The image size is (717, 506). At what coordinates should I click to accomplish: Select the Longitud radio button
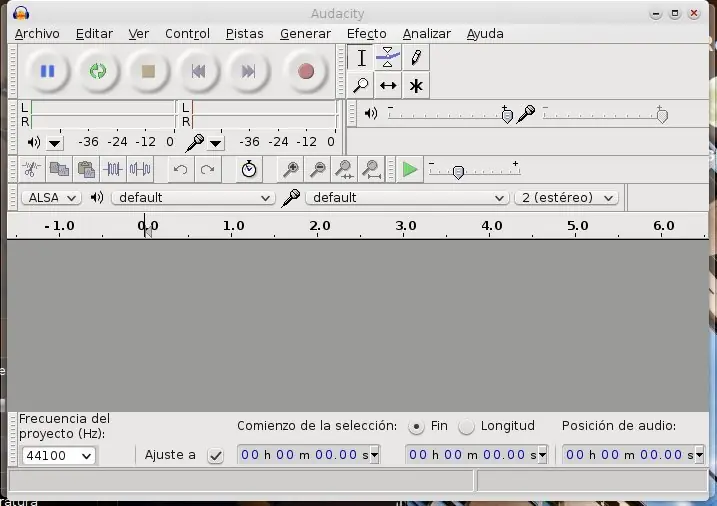[x=466, y=426]
